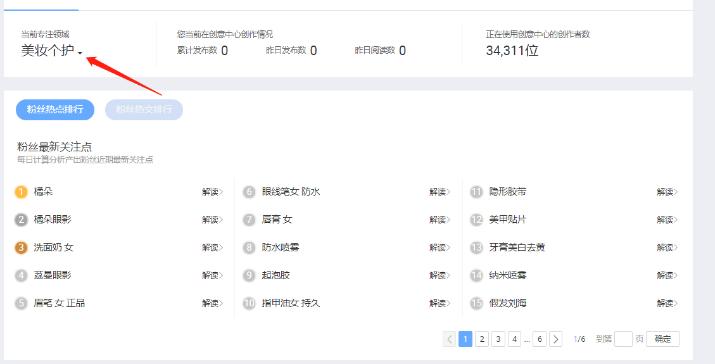Click the 累计发布数 statistic
This screenshot has height=364, width=715.
tap(202, 50)
